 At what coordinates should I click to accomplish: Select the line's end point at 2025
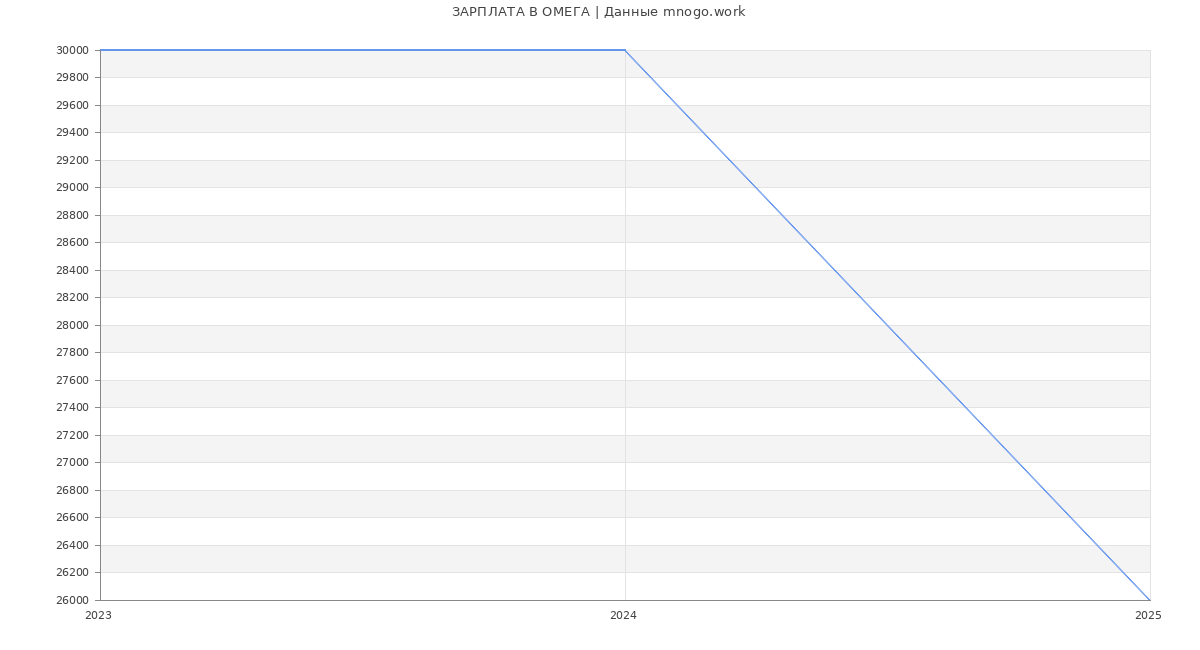1150,600
